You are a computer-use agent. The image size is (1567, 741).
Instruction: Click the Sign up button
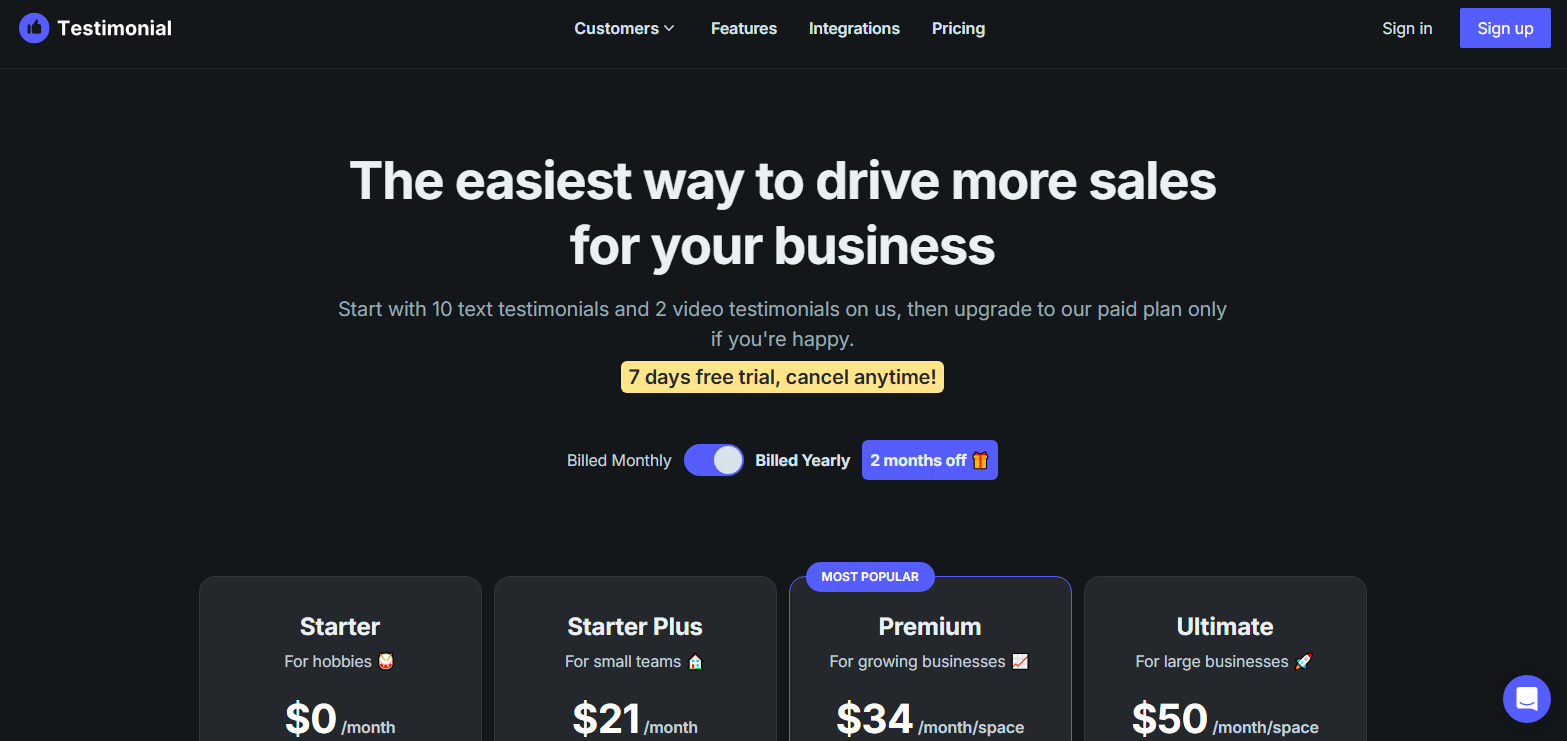click(x=1505, y=28)
